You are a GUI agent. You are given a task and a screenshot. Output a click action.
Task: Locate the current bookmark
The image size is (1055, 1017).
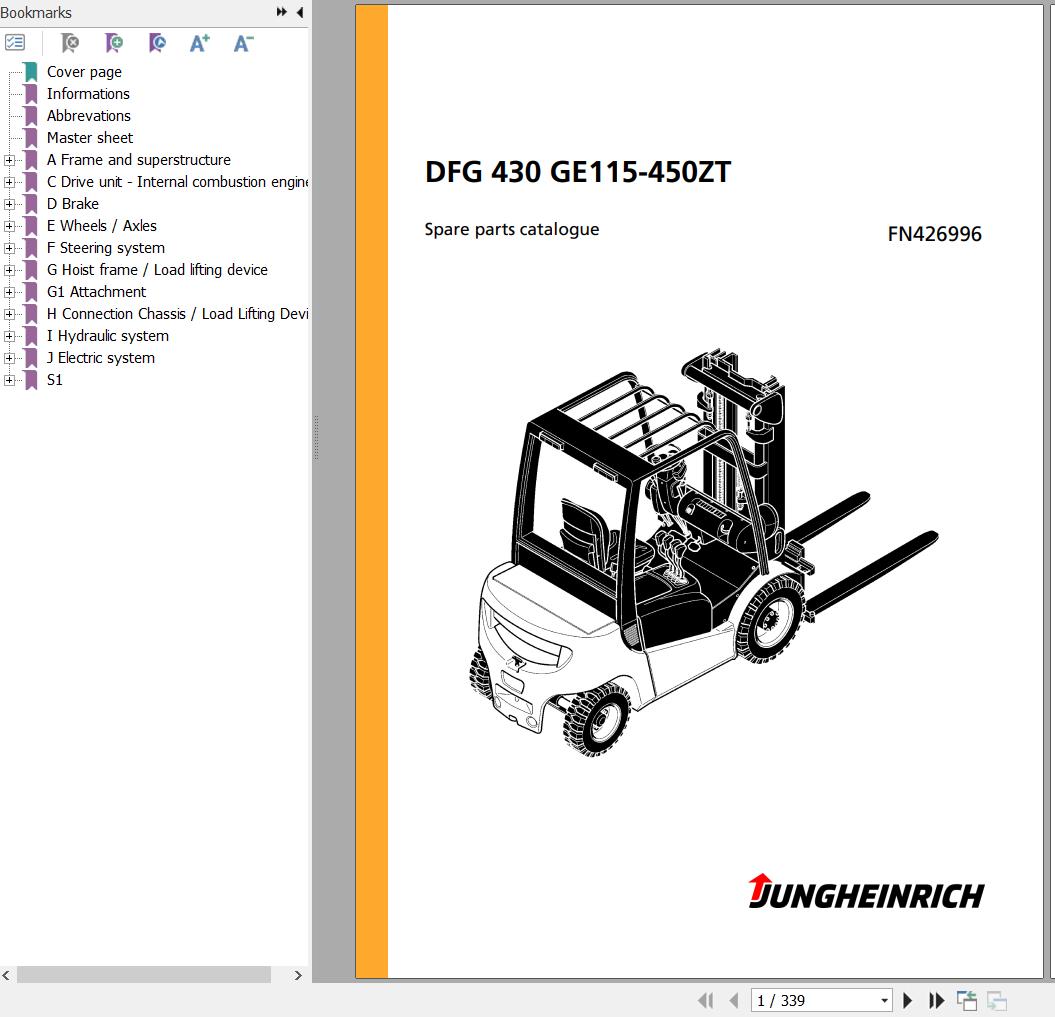tap(157, 43)
